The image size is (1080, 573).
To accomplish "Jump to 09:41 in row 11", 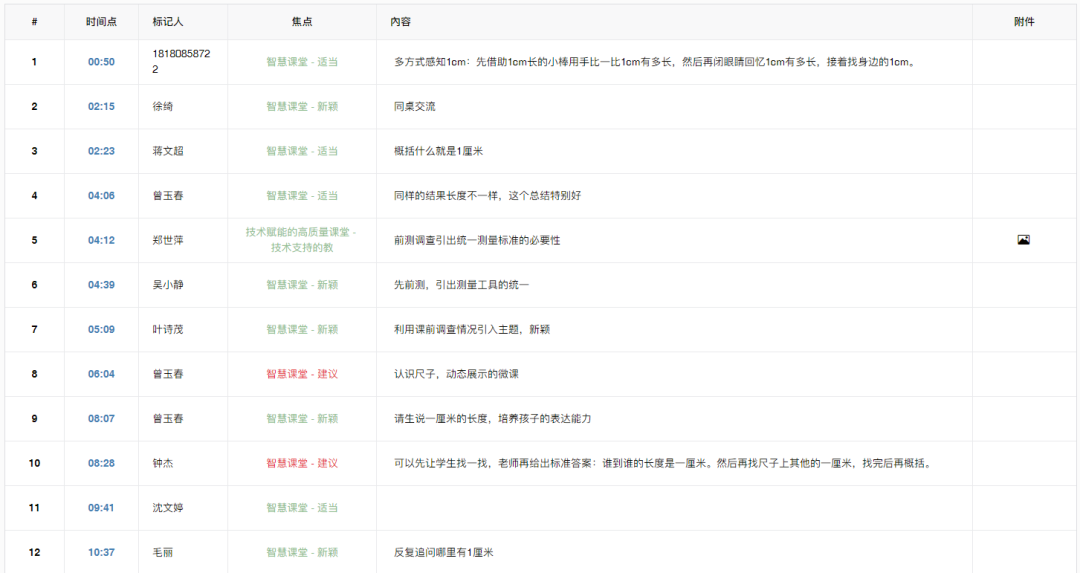I will click(x=101, y=508).
